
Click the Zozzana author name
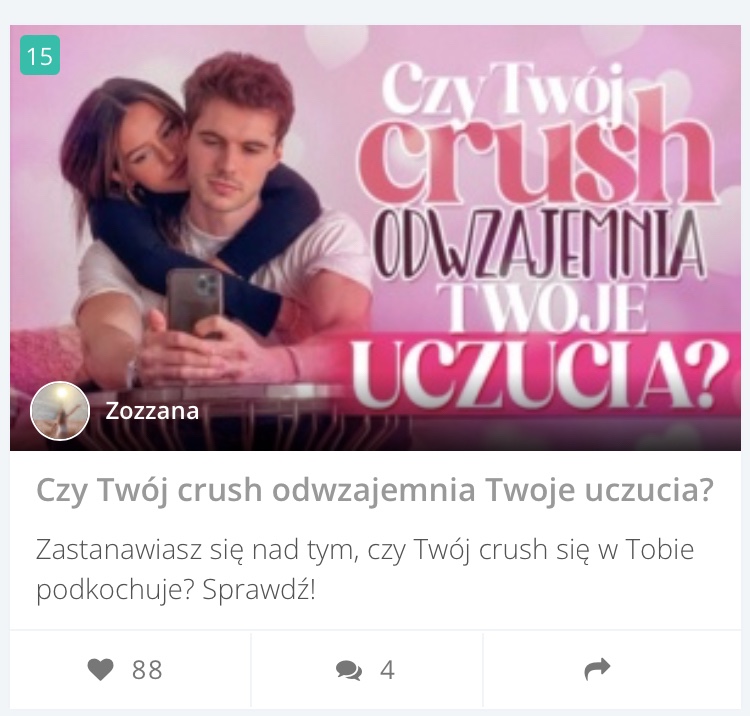click(x=152, y=411)
